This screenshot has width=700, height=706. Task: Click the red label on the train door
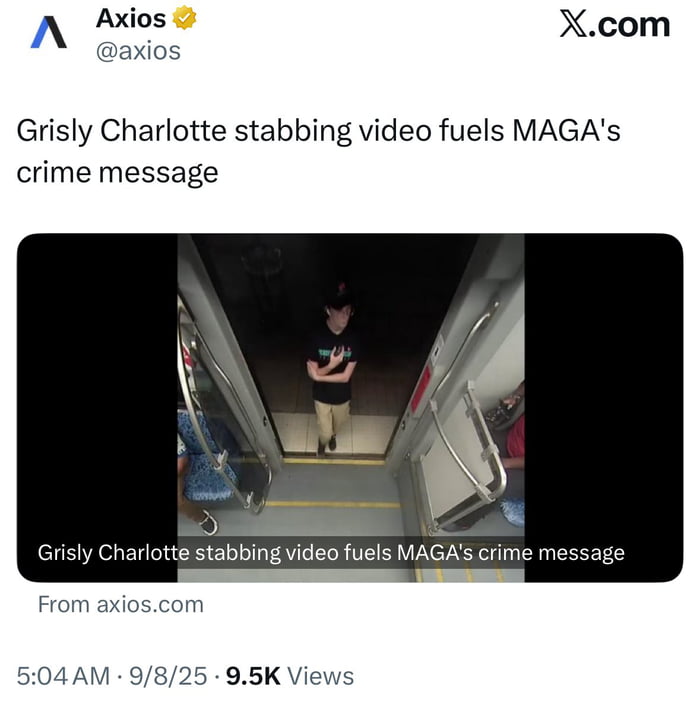(420, 390)
